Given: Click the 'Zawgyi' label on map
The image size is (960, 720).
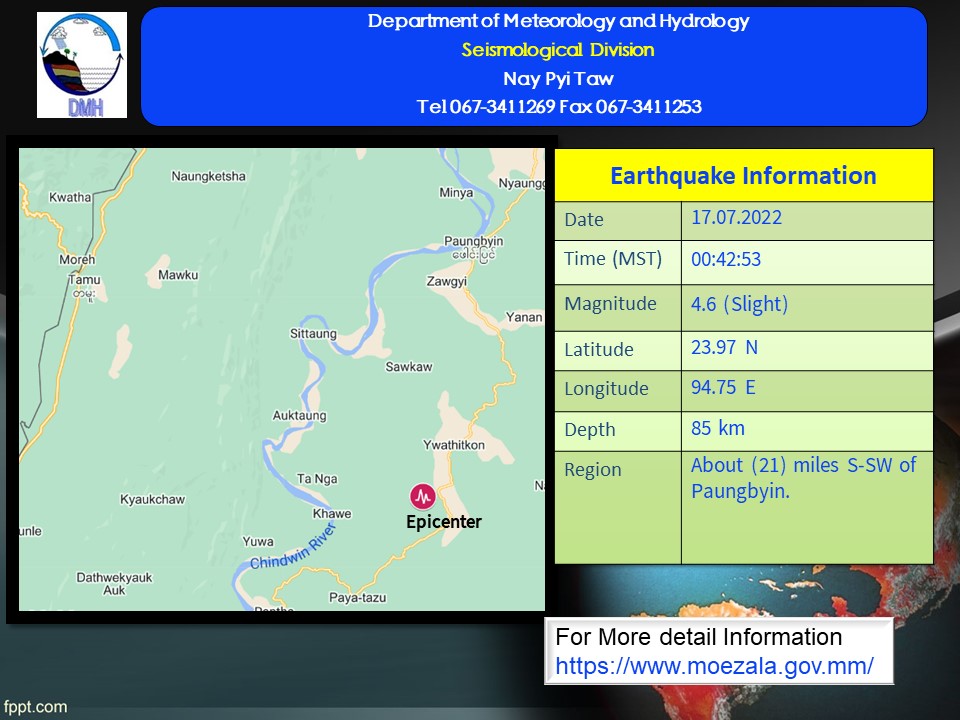Looking at the screenshot, I should [x=447, y=282].
